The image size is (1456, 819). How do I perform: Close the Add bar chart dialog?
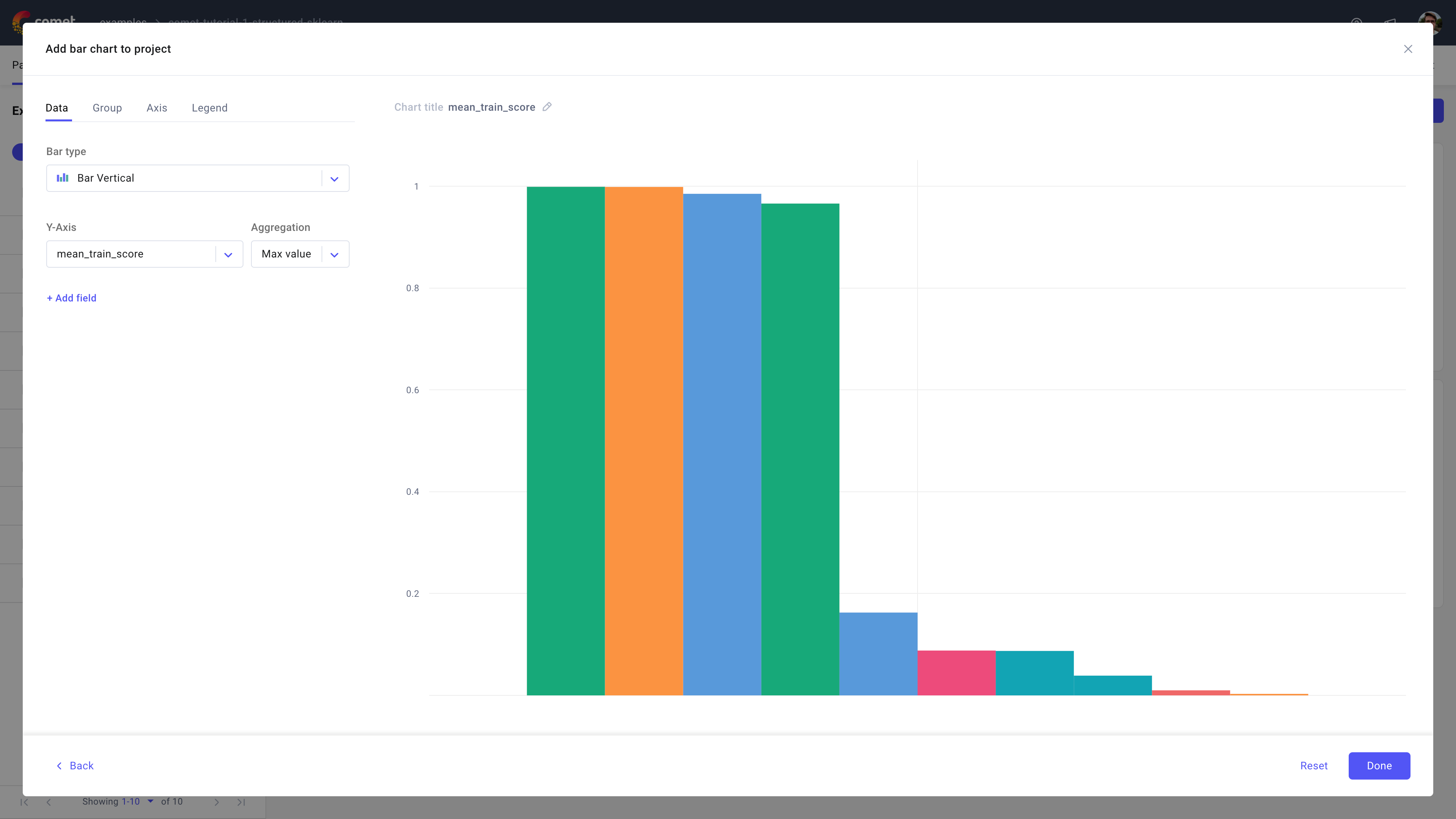(x=1408, y=49)
